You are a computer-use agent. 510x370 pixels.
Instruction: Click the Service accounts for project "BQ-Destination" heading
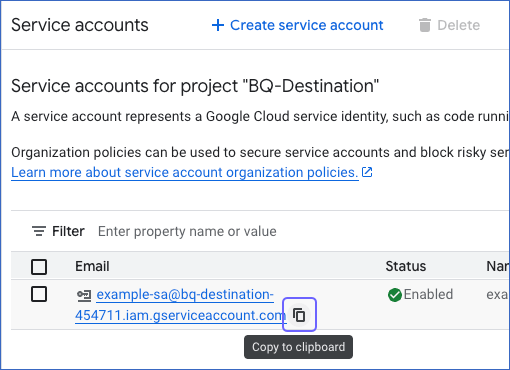tap(195, 86)
